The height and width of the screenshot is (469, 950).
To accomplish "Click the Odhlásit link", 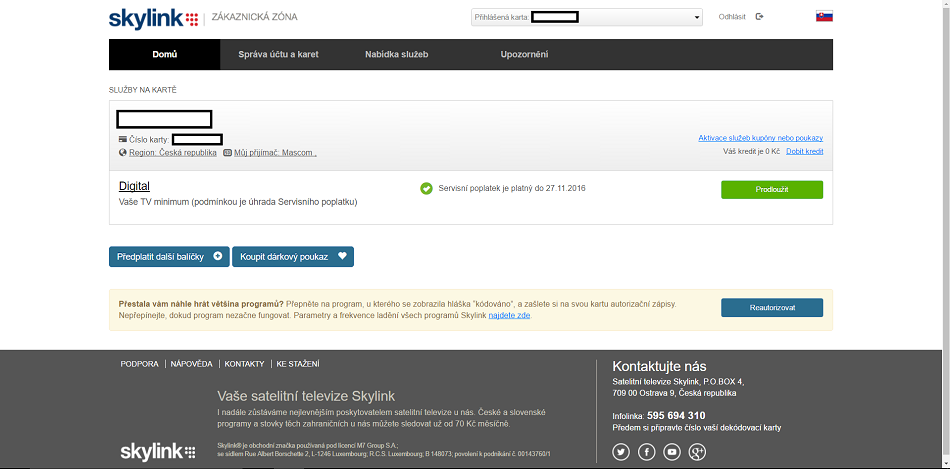I will pos(732,17).
